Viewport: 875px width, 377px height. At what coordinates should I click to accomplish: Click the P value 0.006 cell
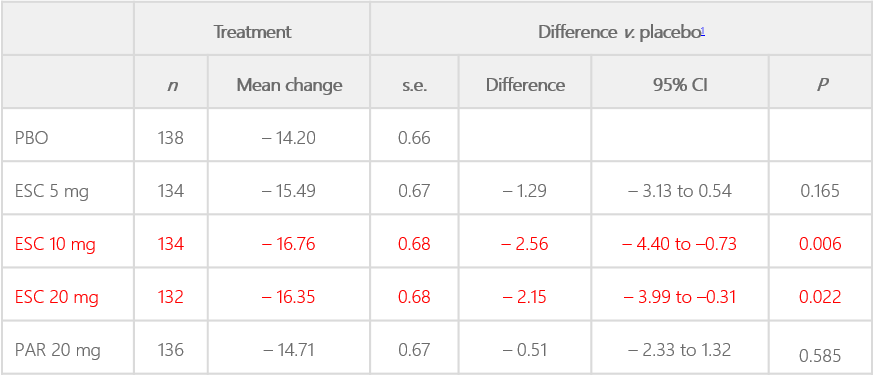click(820, 244)
